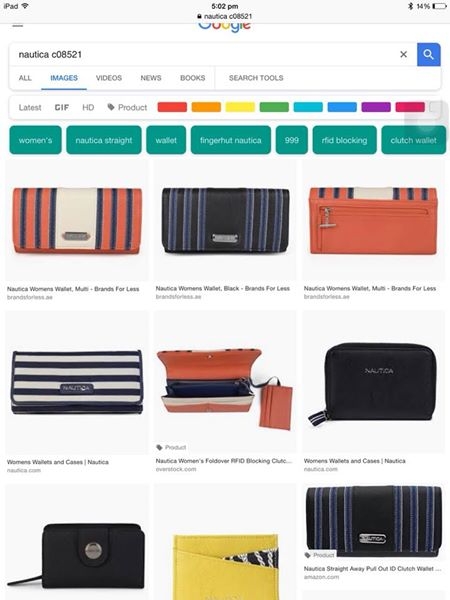Screen dimensions: 450x600
Task: Toggle the HD filter
Action: (x=88, y=108)
